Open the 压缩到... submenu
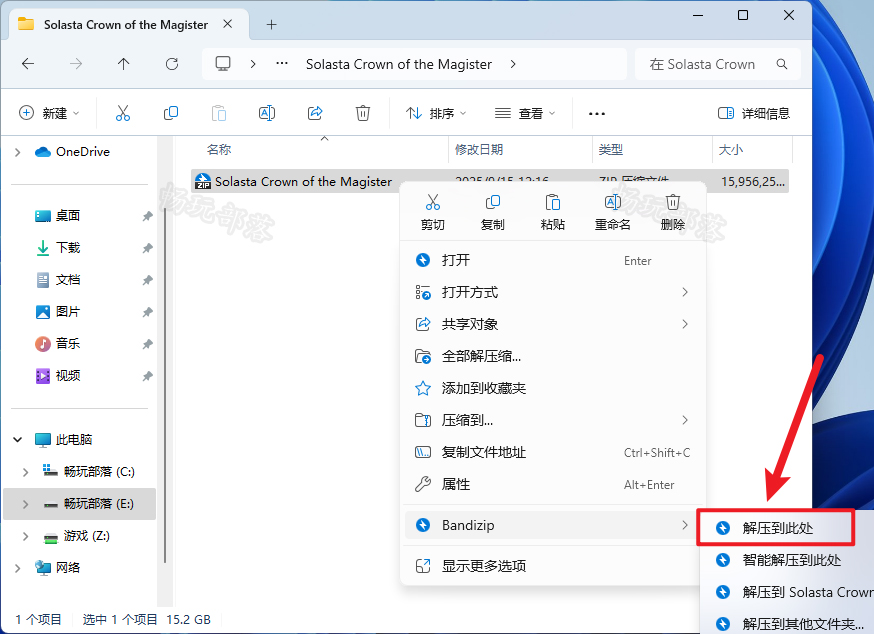Viewport: 874px width, 634px height. coord(553,420)
